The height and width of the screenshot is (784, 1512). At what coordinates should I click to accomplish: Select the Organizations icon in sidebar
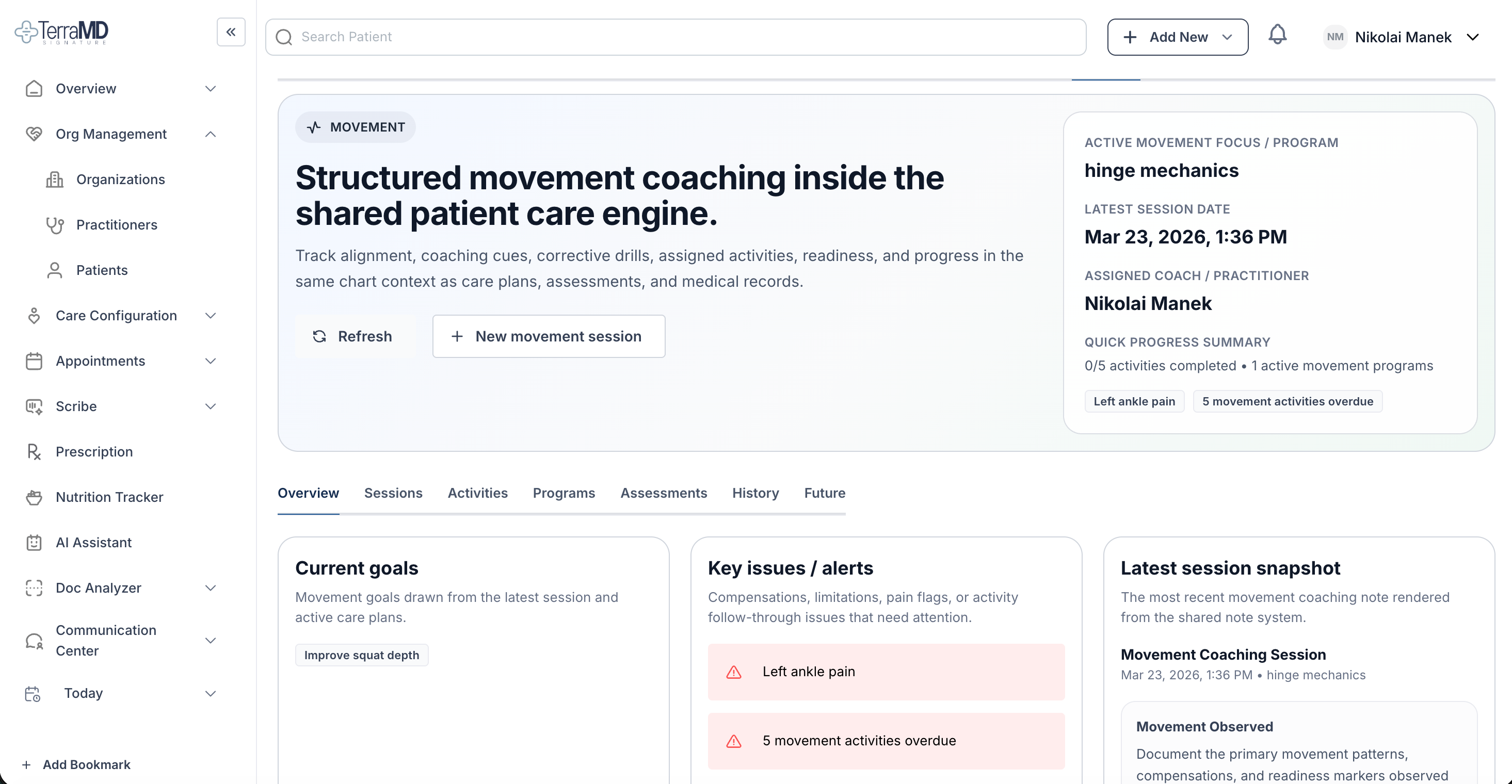tap(54, 179)
